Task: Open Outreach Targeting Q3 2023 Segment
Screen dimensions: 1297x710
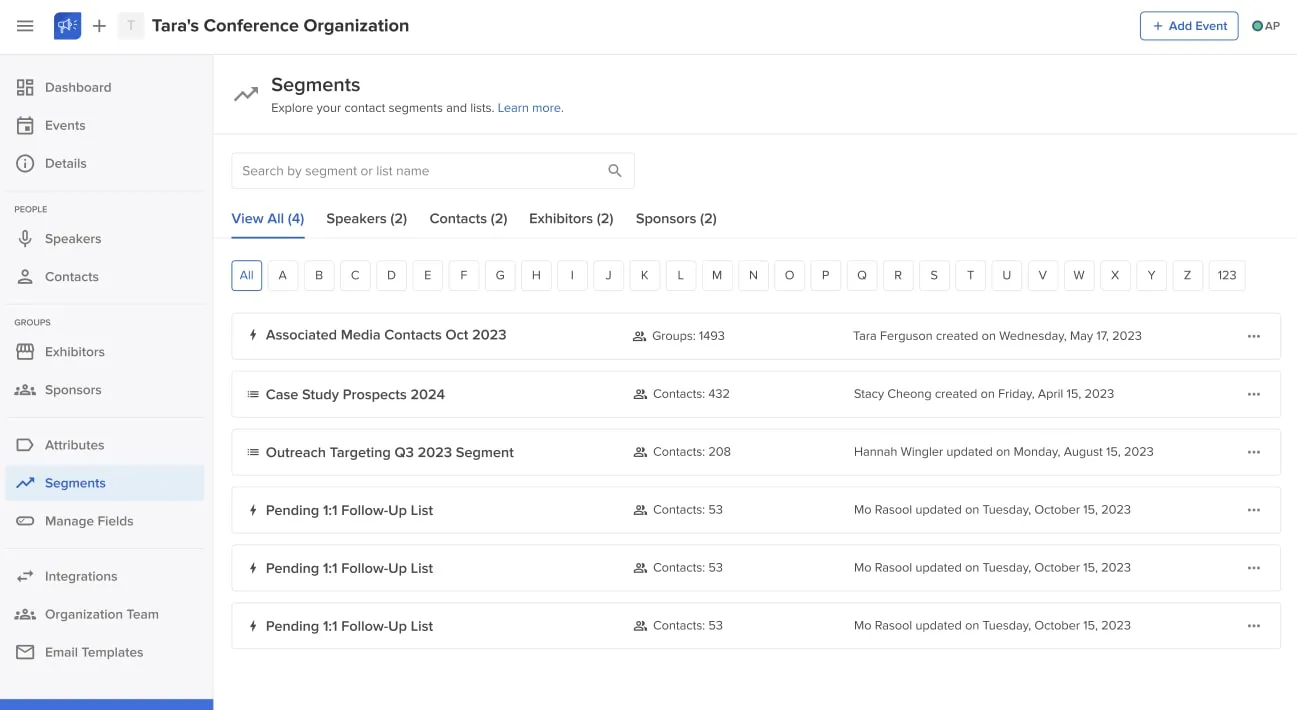Action: pyautogui.click(x=390, y=452)
